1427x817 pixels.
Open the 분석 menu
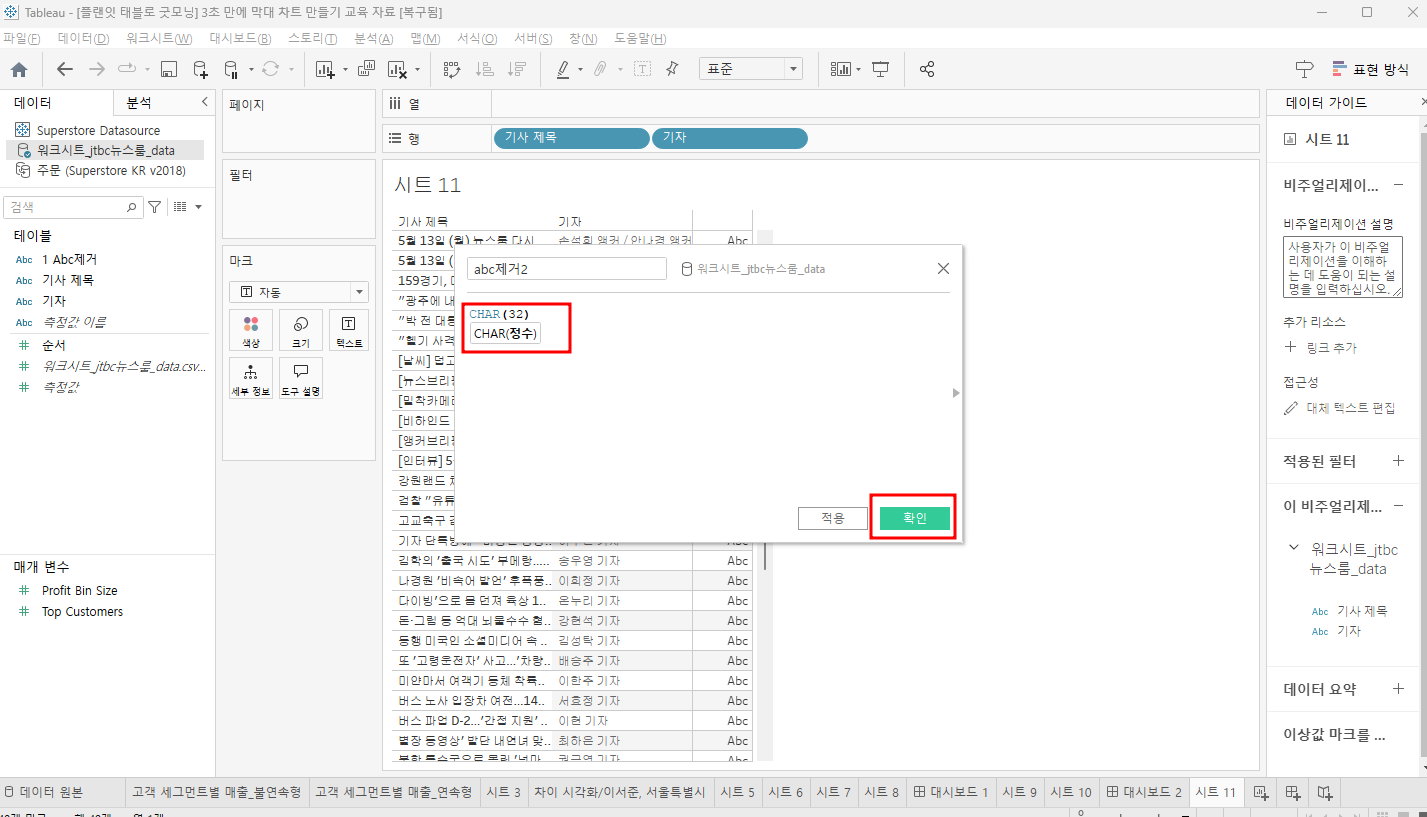tap(373, 38)
